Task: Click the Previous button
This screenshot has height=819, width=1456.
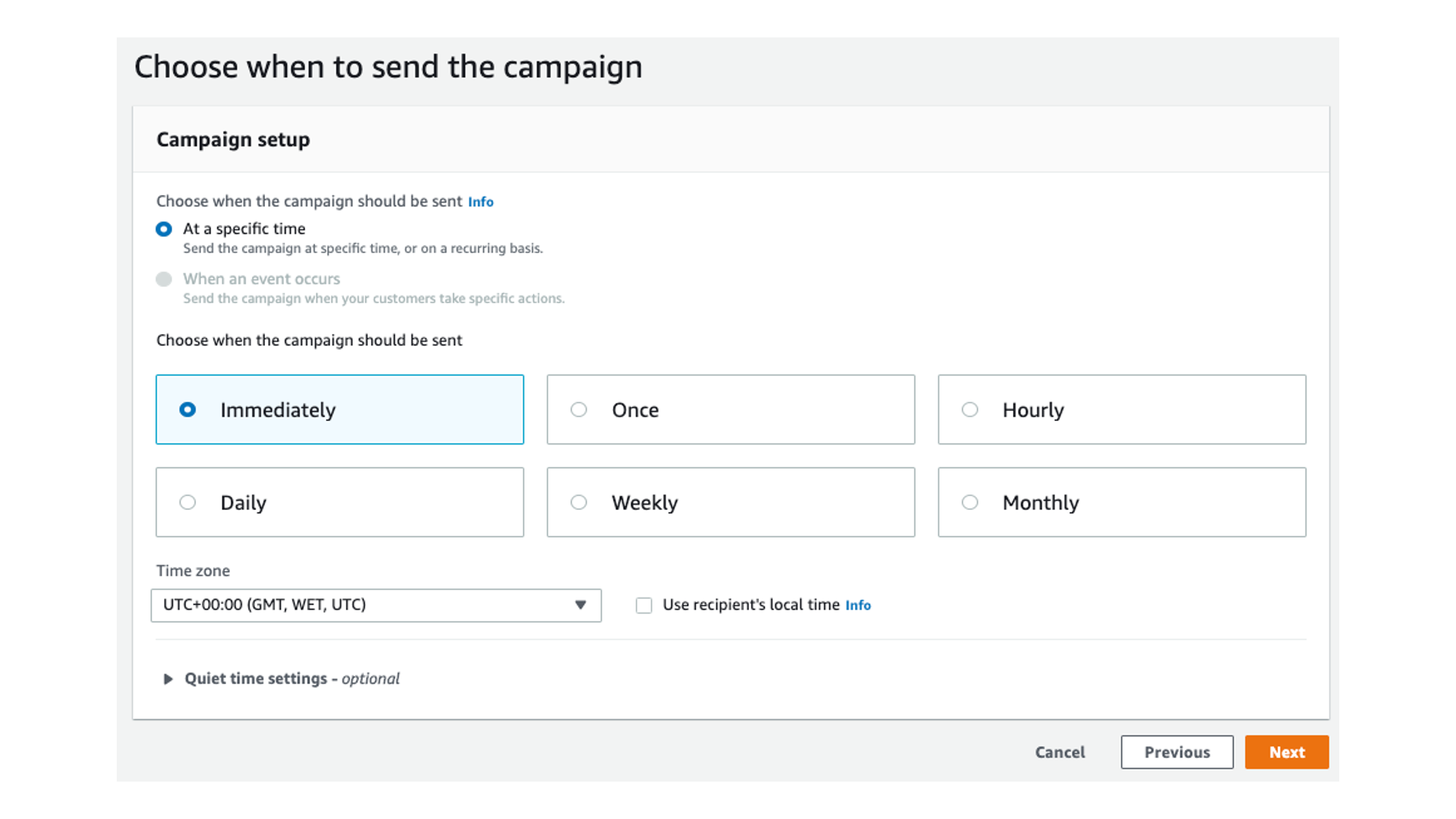Action: [x=1177, y=752]
